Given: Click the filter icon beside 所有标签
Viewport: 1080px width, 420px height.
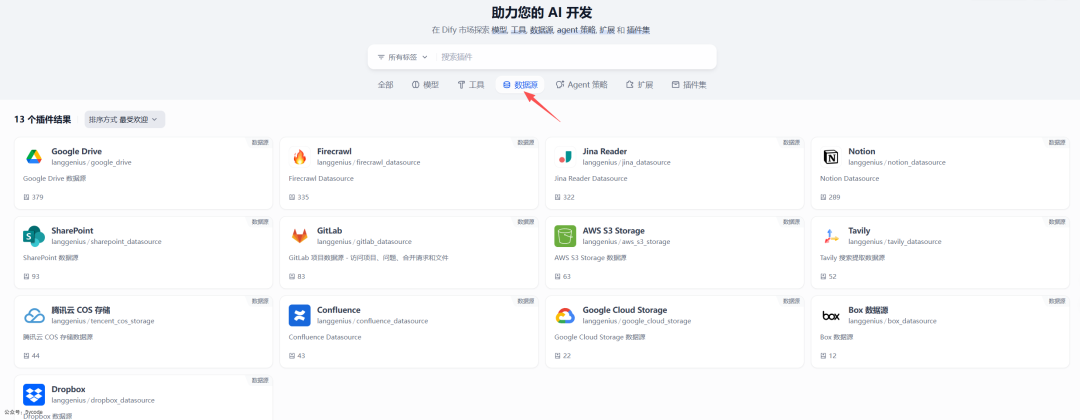Looking at the screenshot, I should pyautogui.click(x=381, y=57).
